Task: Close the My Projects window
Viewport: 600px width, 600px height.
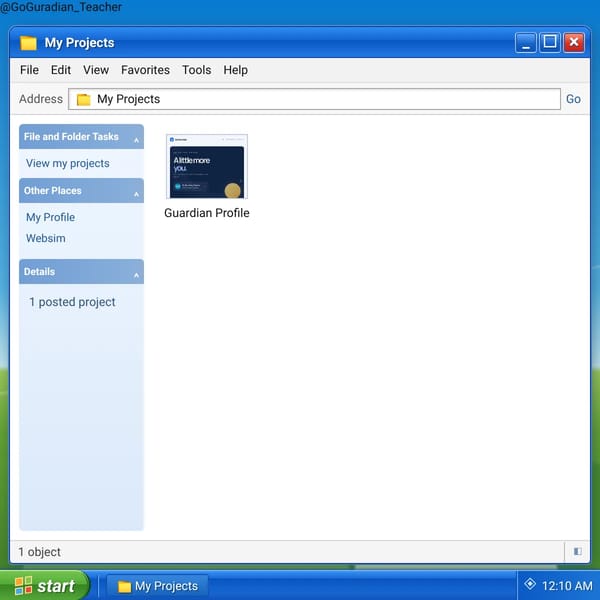Action: tap(574, 42)
